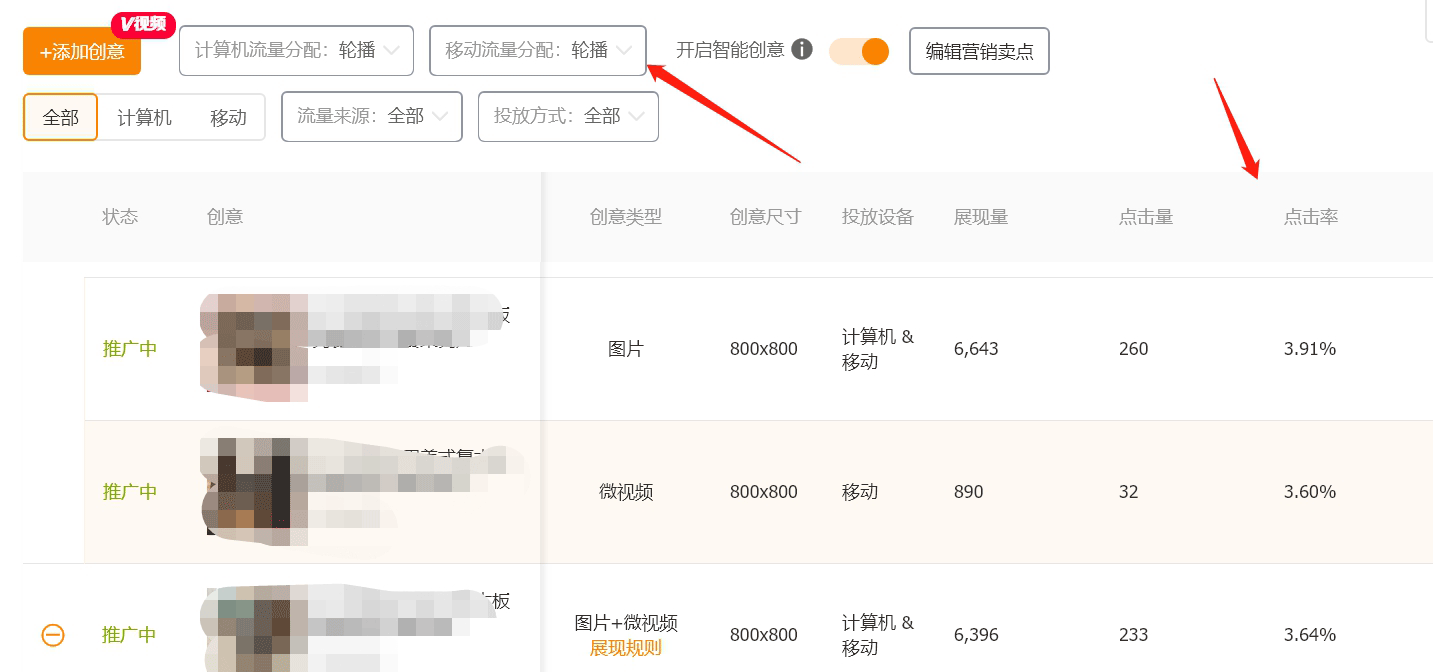The image size is (1433, 672).
Task: Open 移动流量分配 dropdown
Action: [x=538, y=51]
